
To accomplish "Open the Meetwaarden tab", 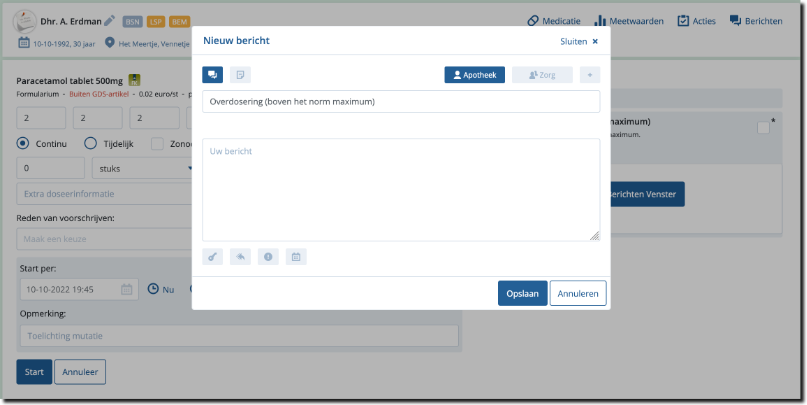I will [628, 21].
